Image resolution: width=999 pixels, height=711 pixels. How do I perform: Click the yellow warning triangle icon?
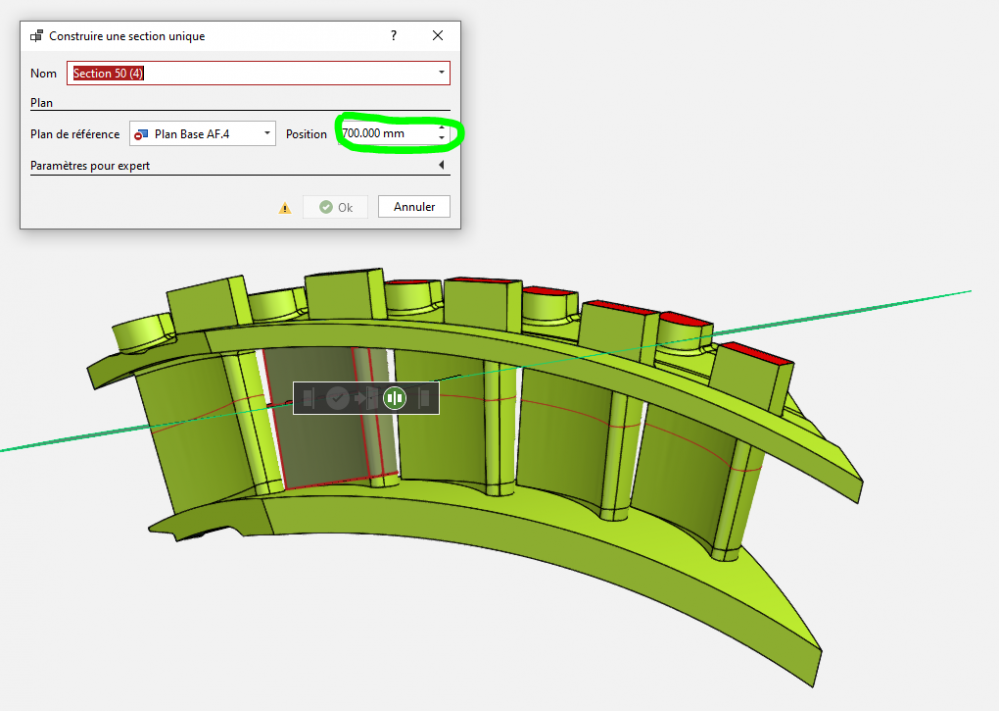click(285, 208)
